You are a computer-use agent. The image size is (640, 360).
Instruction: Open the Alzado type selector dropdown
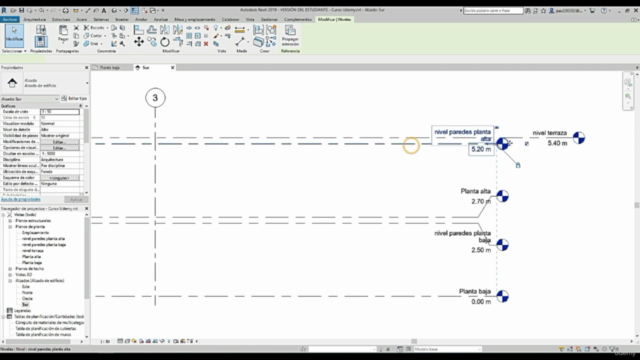pos(87,83)
